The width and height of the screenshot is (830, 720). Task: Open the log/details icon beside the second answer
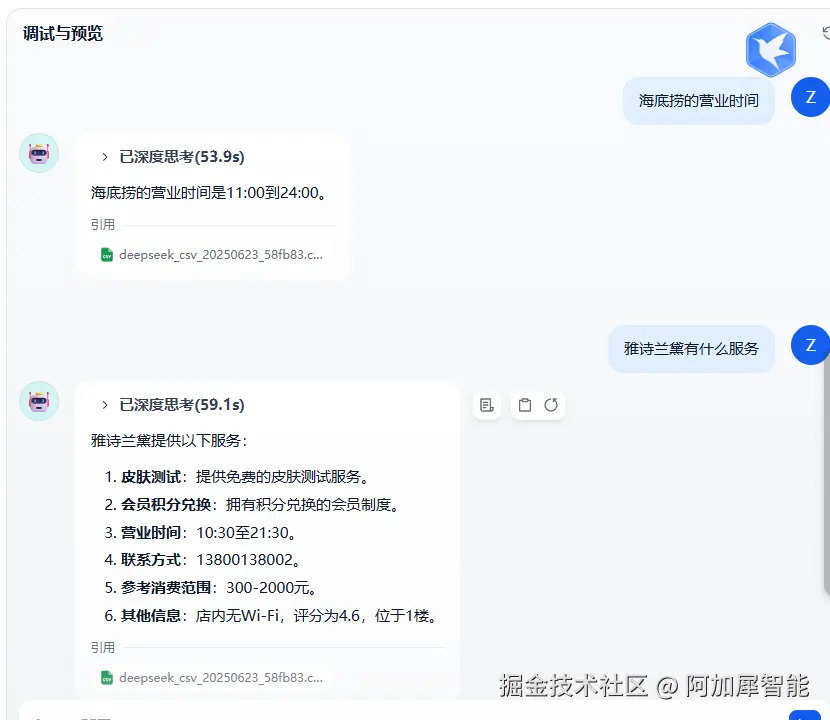point(486,405)
